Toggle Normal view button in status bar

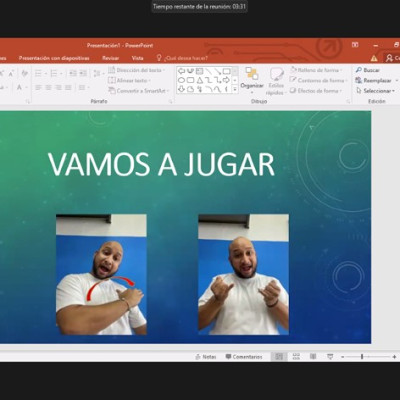tap(279, 356)
